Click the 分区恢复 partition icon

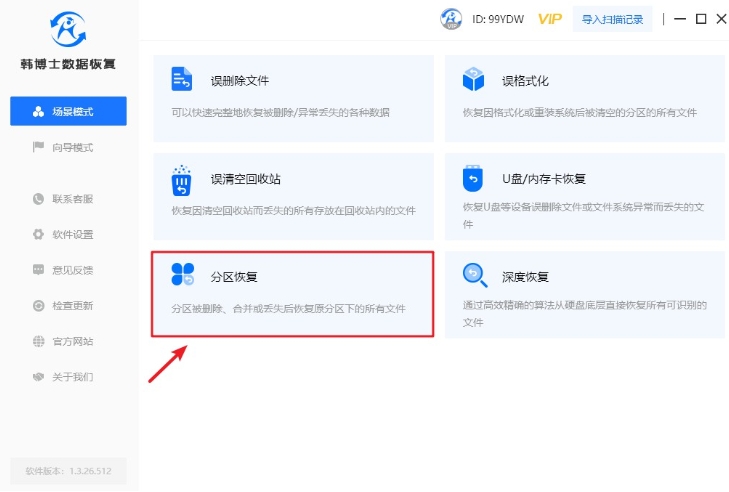(x=181, y=276)
